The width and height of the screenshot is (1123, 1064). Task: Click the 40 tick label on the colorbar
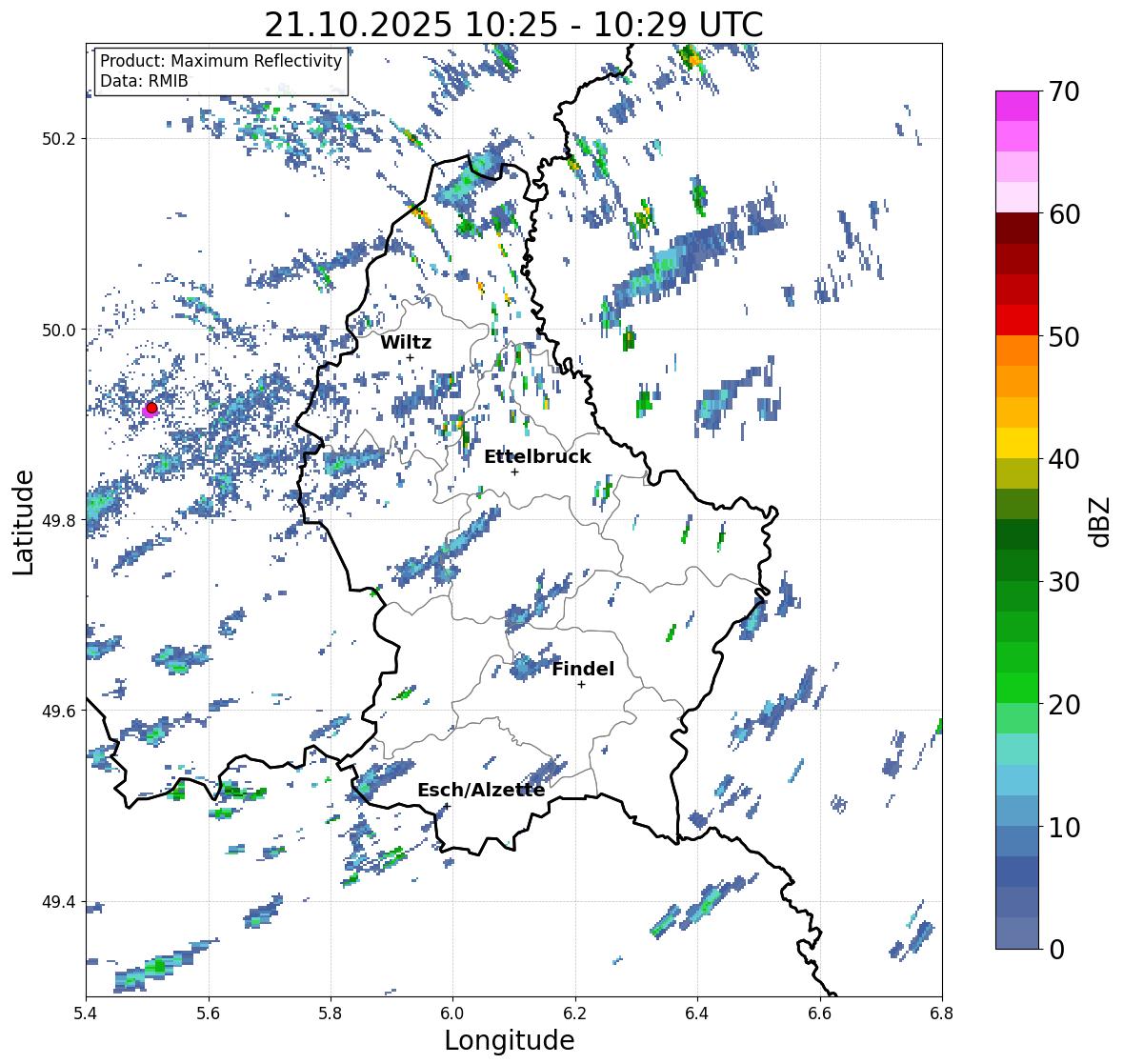[x=1064, y=459]
